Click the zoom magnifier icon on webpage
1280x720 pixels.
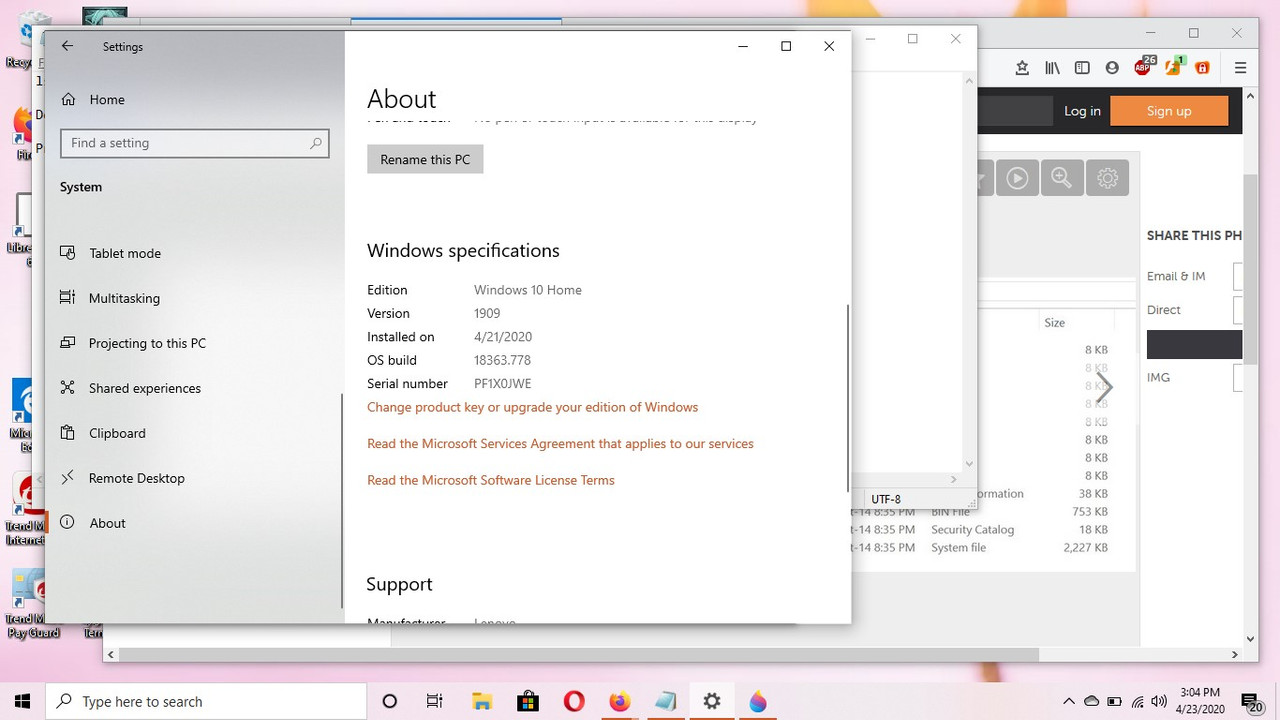pos(1062,178)
